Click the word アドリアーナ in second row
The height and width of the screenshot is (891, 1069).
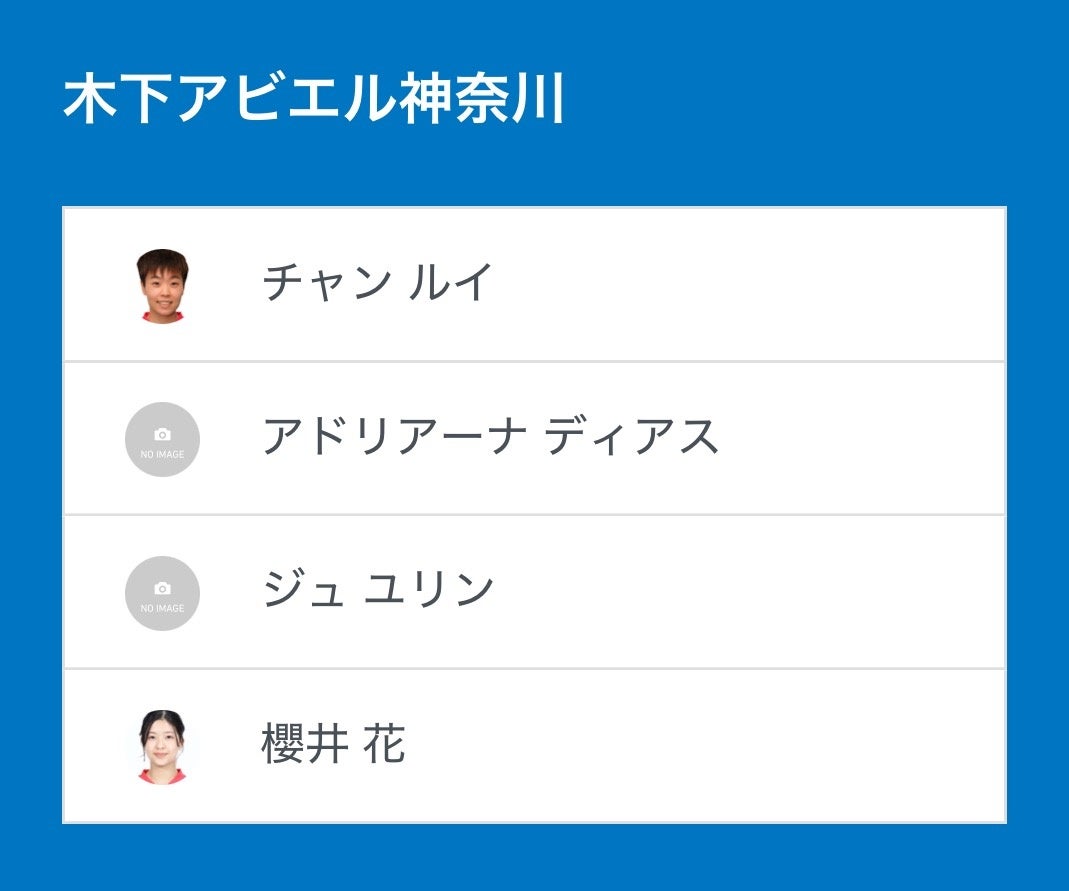(391, 437)
